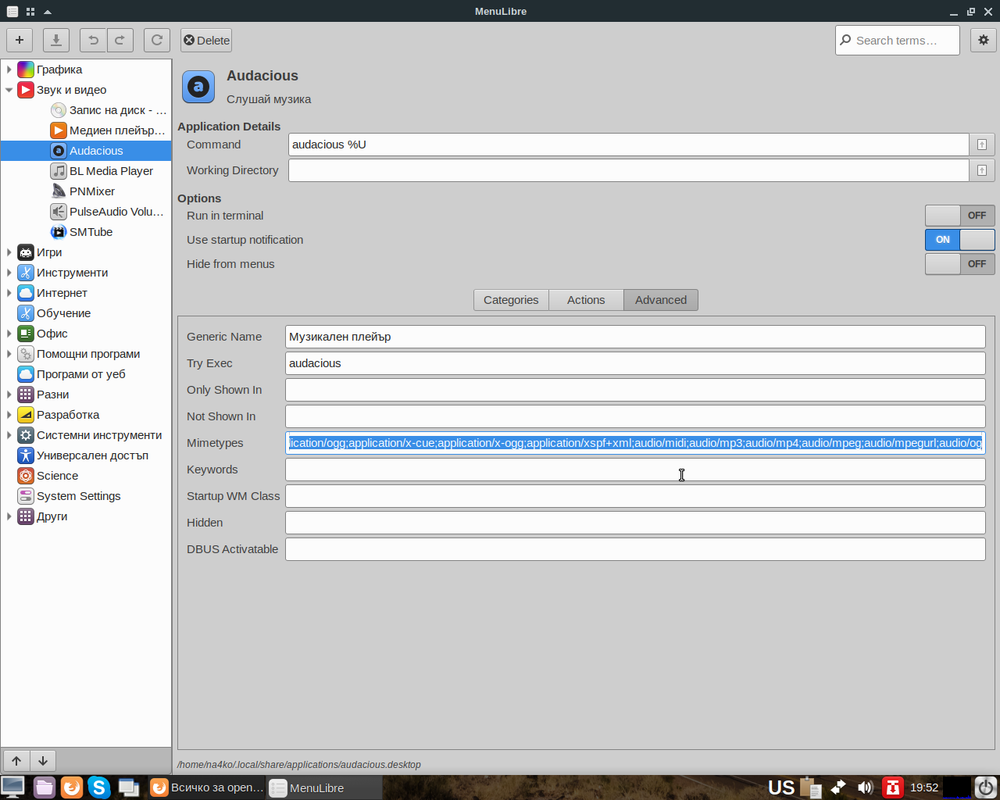Screen dimensions: 1000x800
Task: Expand the Графика category
Action: click(9, 70)
